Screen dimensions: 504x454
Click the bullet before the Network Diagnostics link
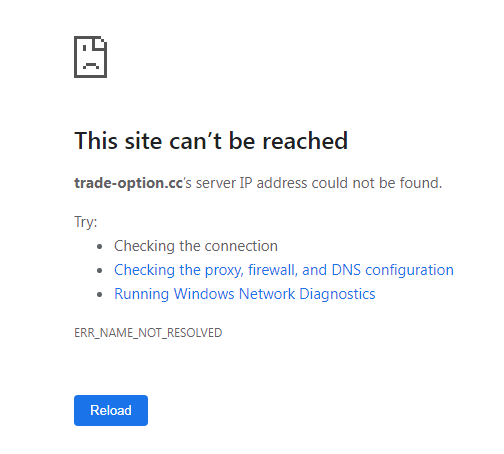pyautogui.click(x=99, y=295)
